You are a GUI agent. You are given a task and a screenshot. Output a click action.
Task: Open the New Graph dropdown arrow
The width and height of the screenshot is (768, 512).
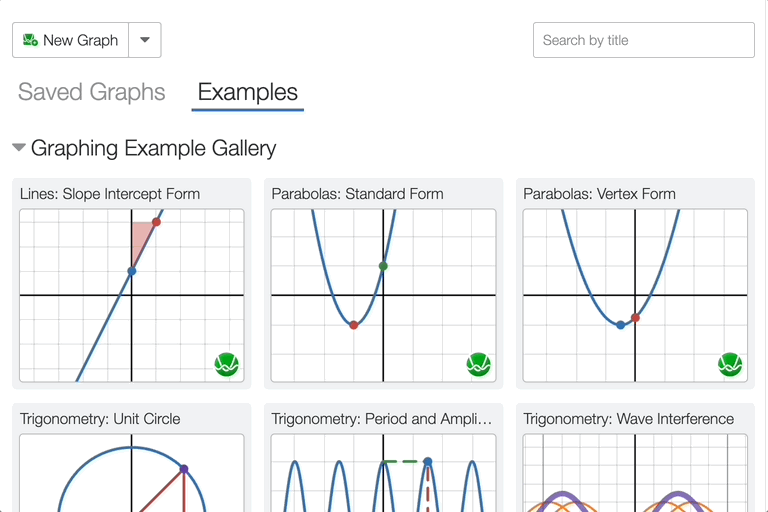(145, 40)
